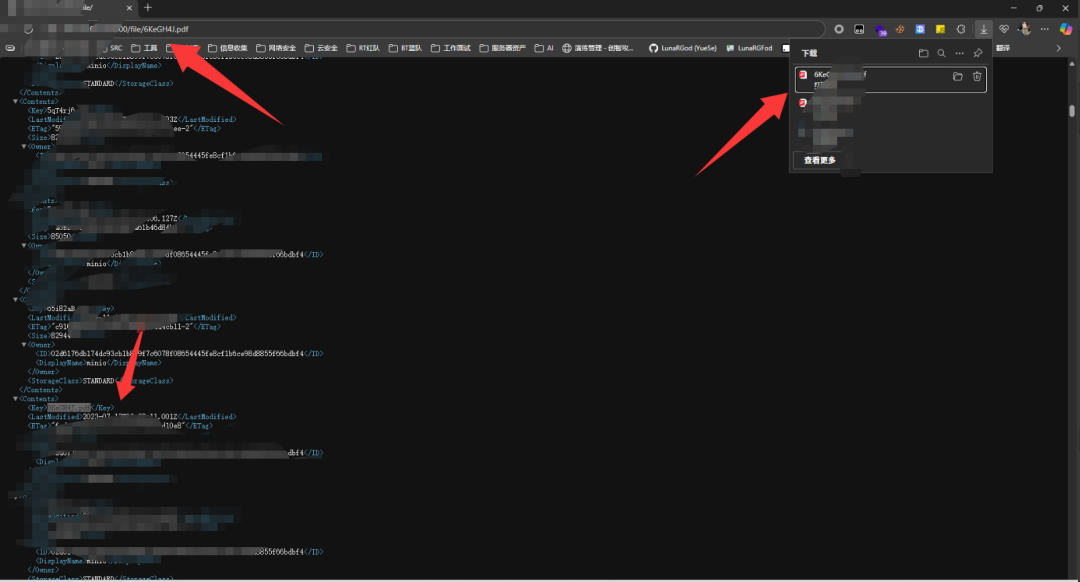The width and height of the screenshot is (1080, 582).
Task: Open the BT蓝队 bookmark folder
Action: point(405,48)
